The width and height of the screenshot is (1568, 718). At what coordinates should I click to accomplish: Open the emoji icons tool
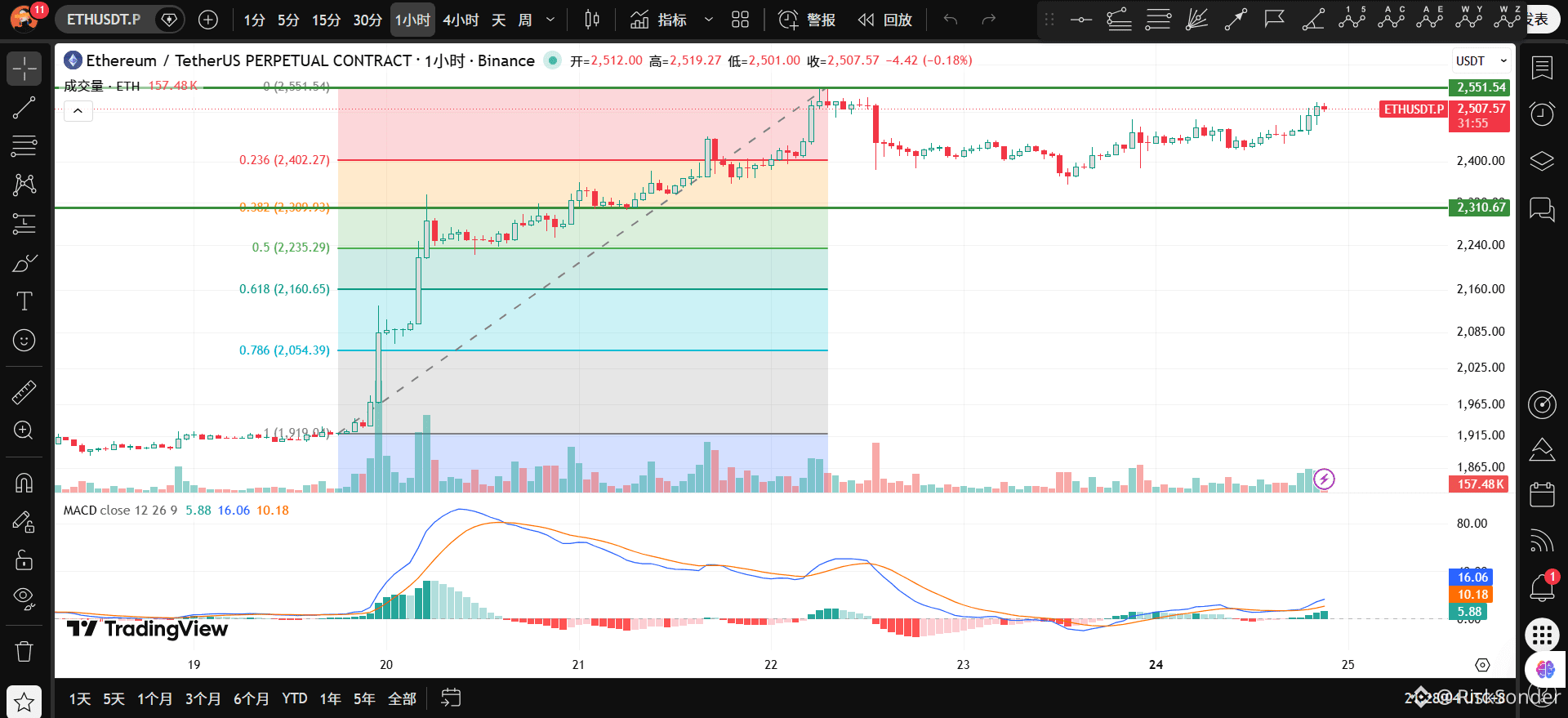24,340
